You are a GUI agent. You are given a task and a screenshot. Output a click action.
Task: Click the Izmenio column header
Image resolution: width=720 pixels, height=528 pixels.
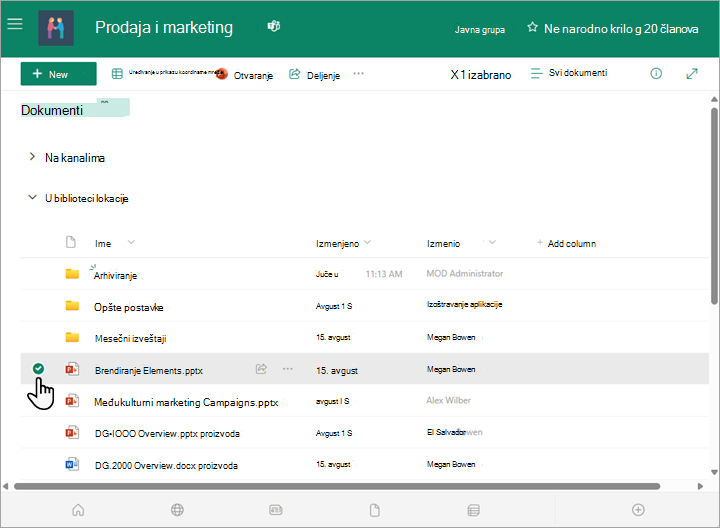tap(443, 244)
